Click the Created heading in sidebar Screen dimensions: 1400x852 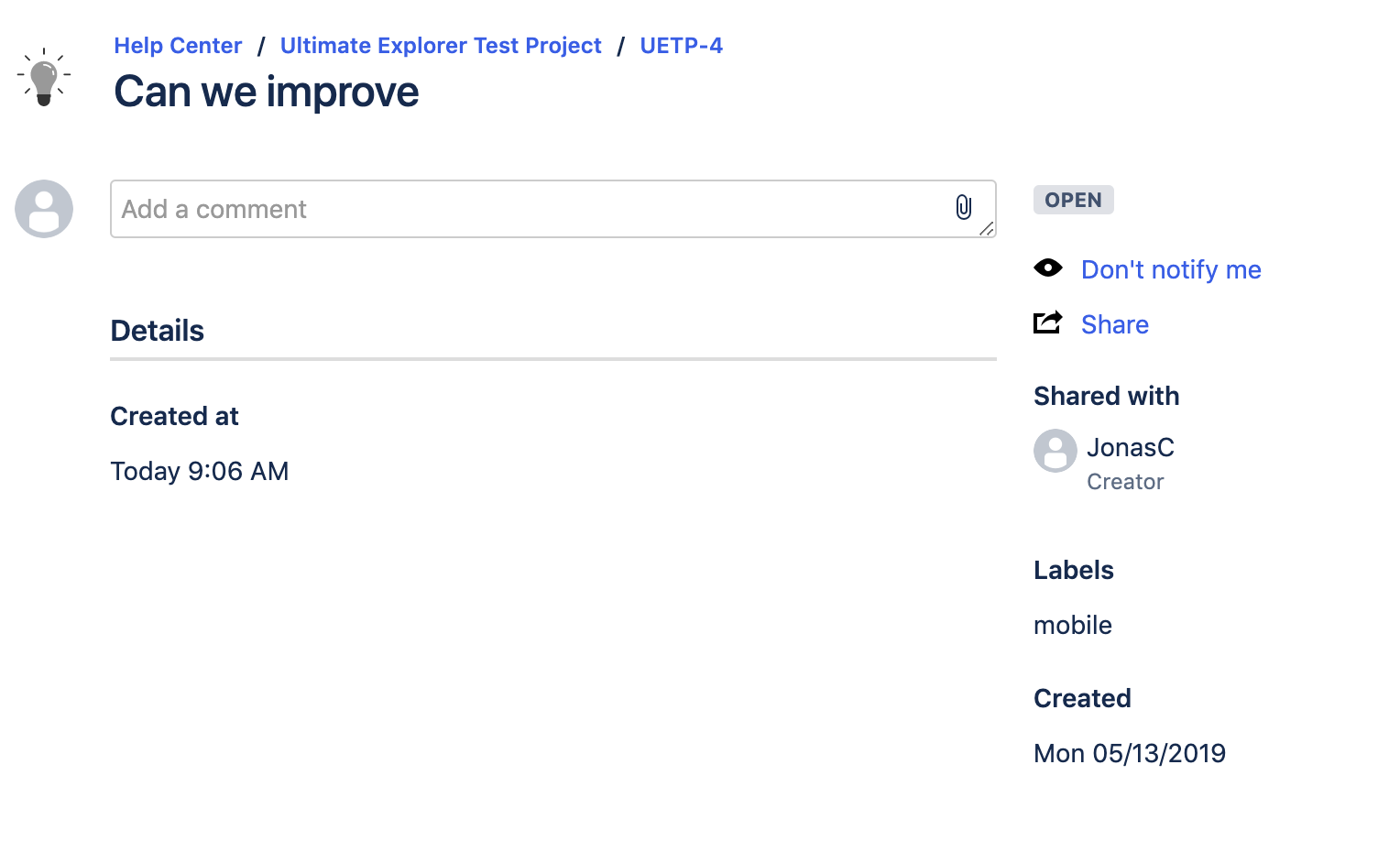tap(1082, 698)
